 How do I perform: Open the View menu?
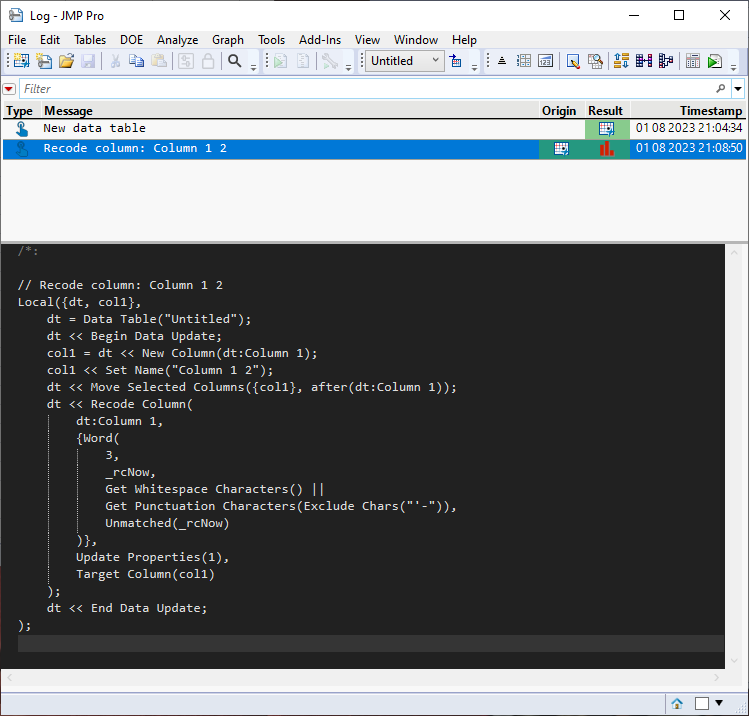367,40
